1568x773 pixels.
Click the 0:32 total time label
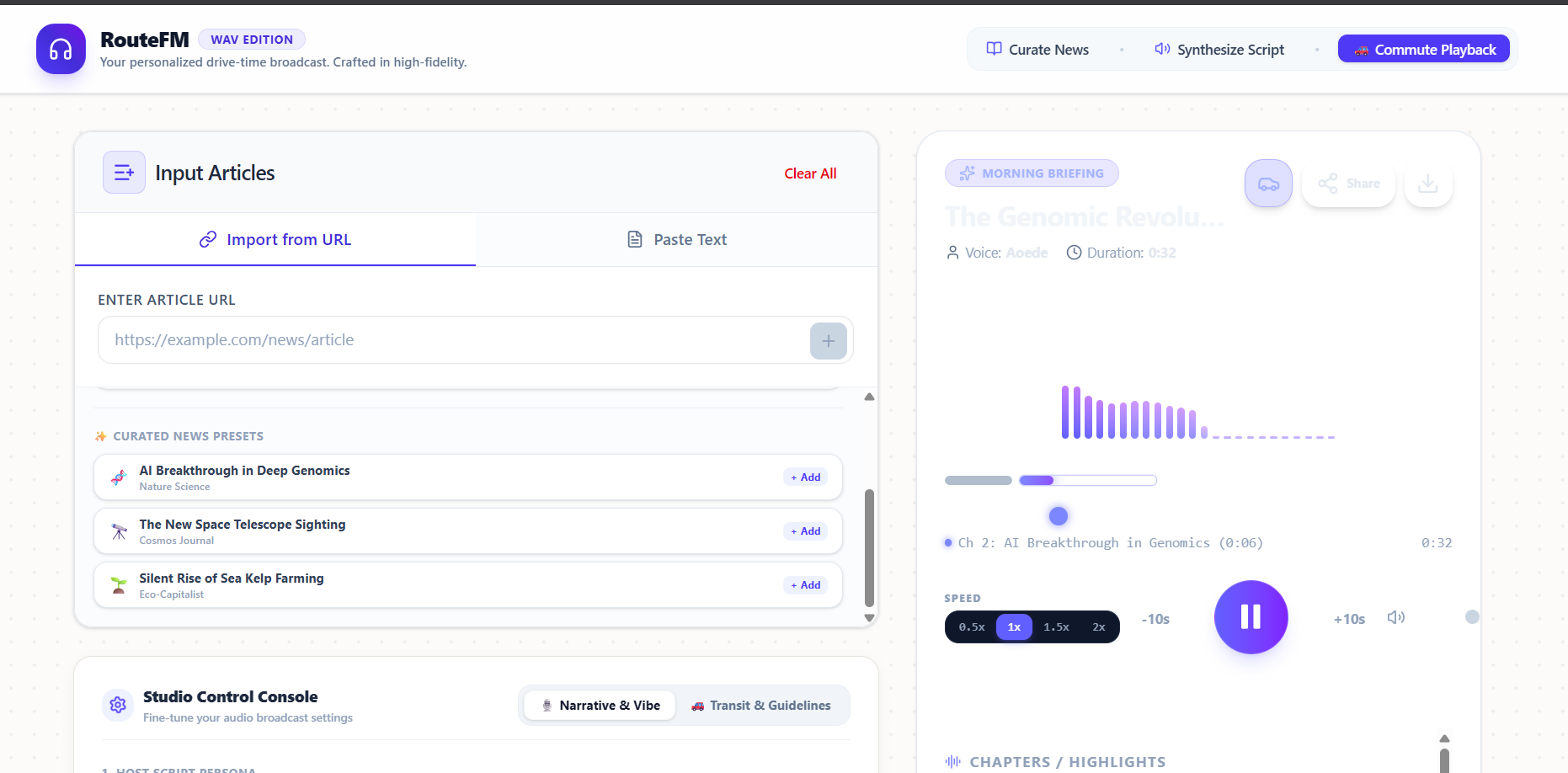pos(1437,543)
